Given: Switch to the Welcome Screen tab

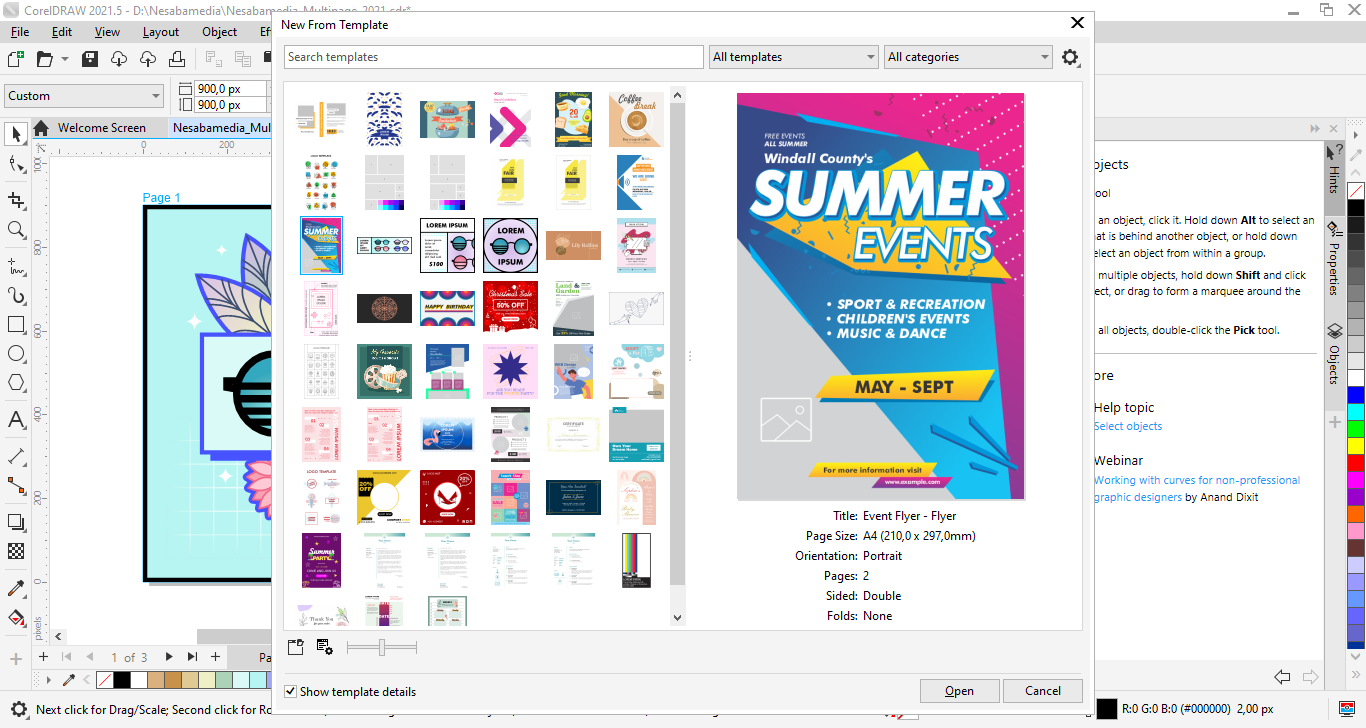Looking at the screenshot, I should tap(101, 128).
